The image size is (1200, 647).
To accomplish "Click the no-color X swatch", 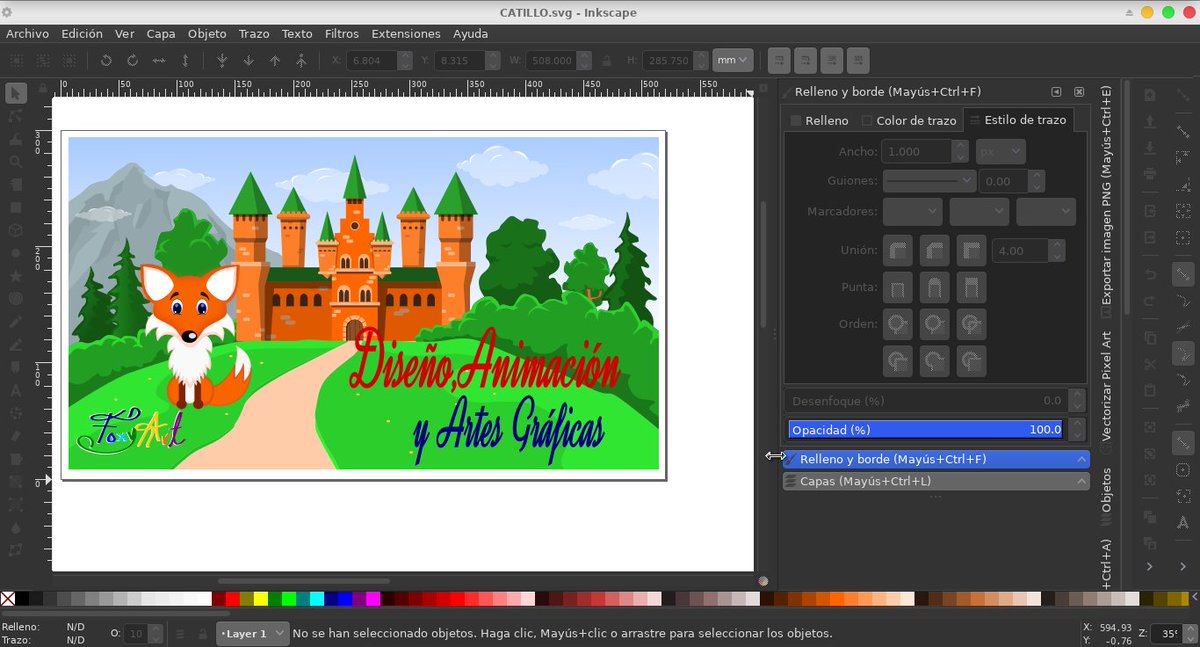I will [x=8, y=599].
